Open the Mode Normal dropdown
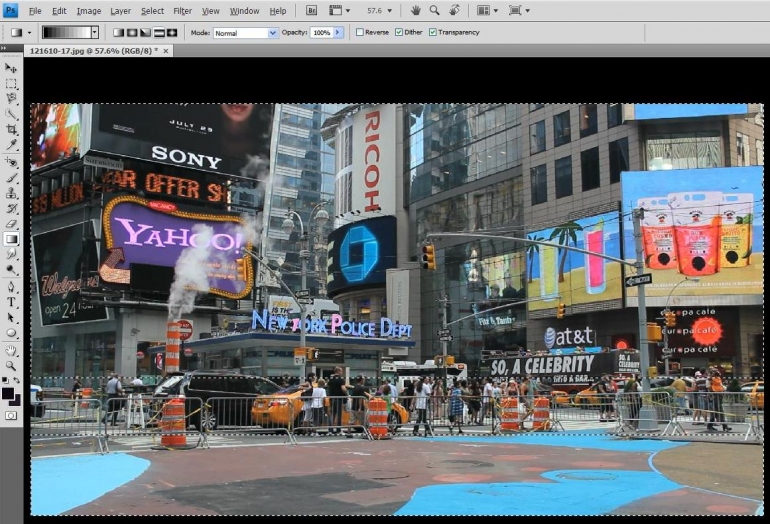The height and width of the screenshot is (524, 770). pos(246,33)
